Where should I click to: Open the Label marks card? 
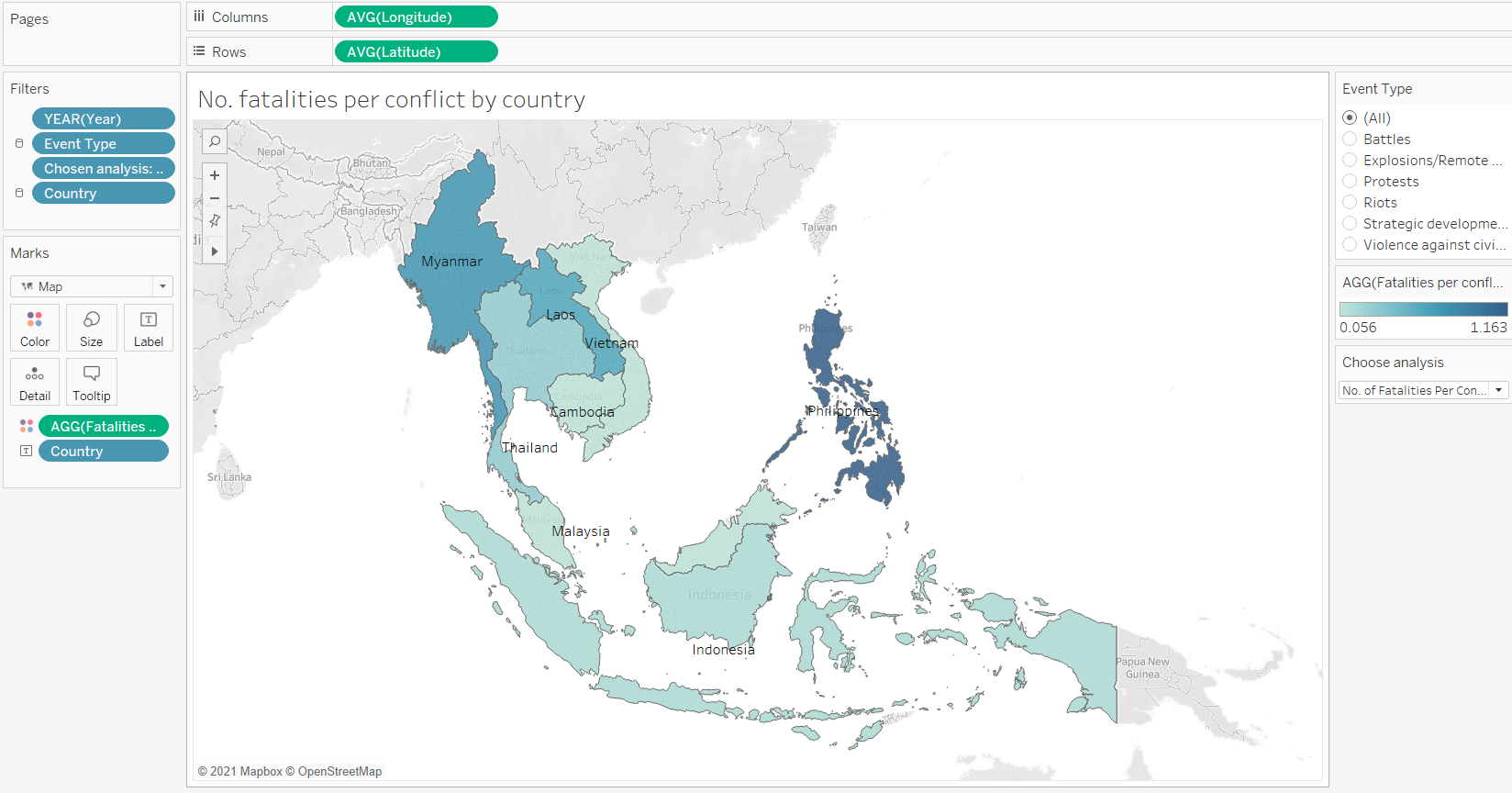tap(148, 328)
